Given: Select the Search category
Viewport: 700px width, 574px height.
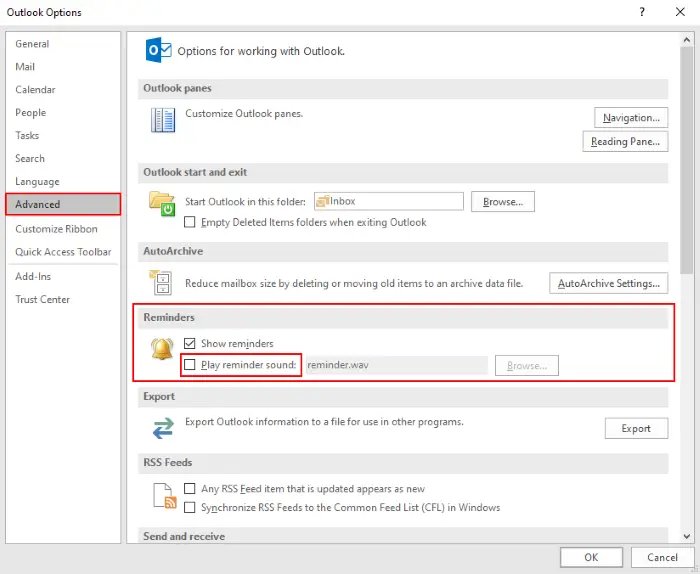Looking at the screenshot, I should tap(63, 158).
